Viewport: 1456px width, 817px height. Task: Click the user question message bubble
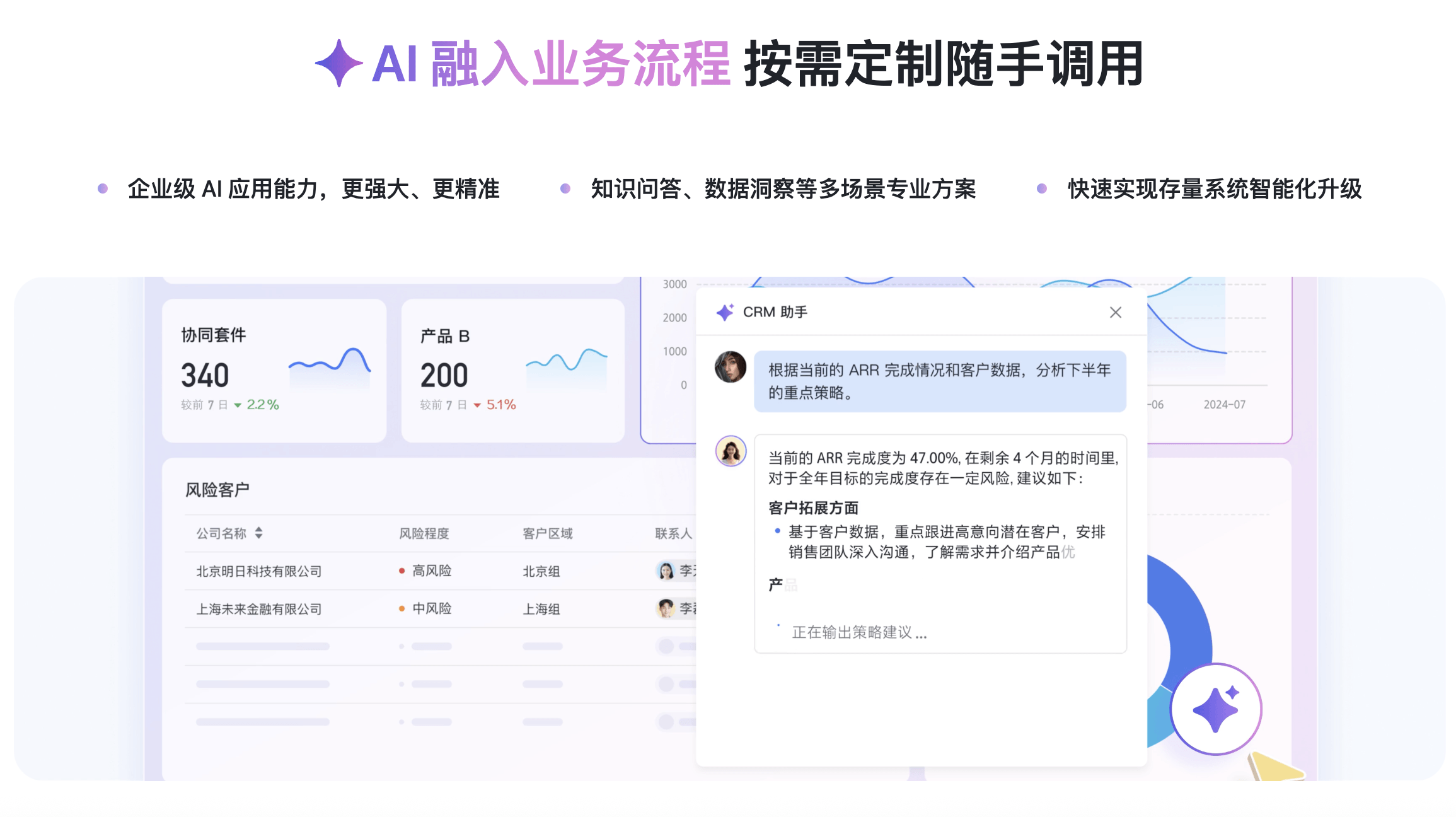[x=939, y=381]
